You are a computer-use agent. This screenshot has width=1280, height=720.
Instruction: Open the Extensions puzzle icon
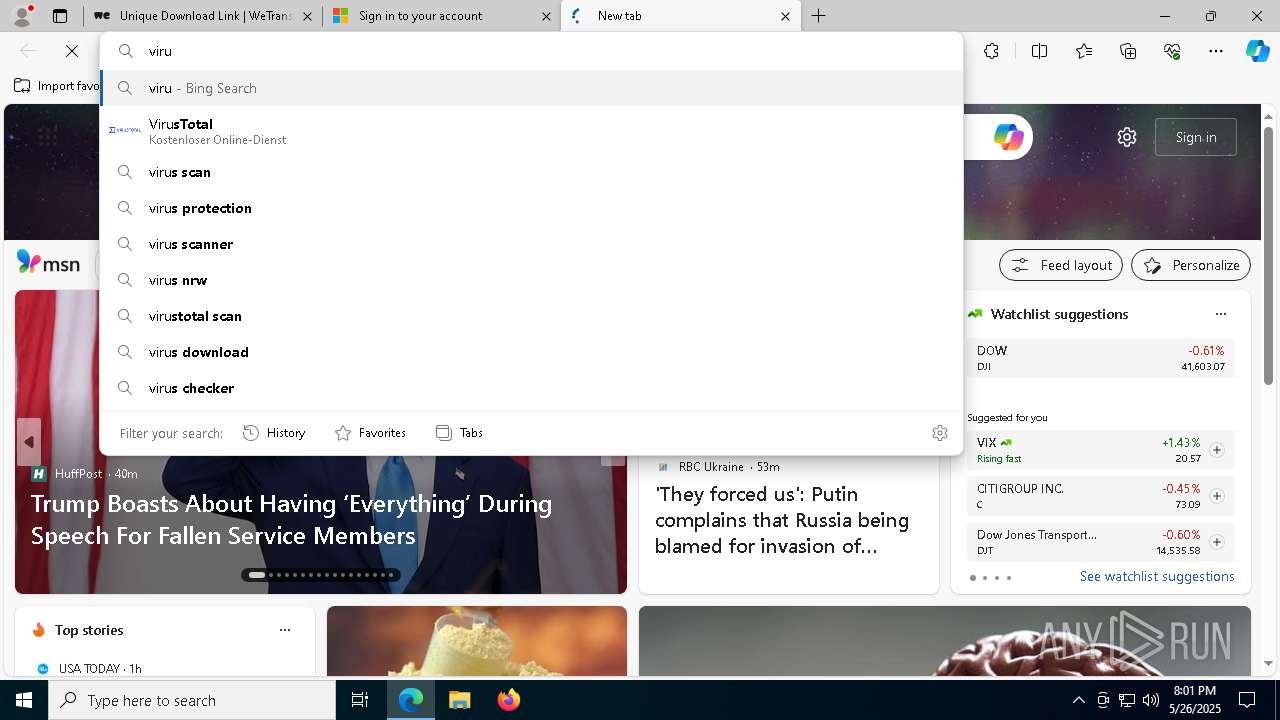991,51
